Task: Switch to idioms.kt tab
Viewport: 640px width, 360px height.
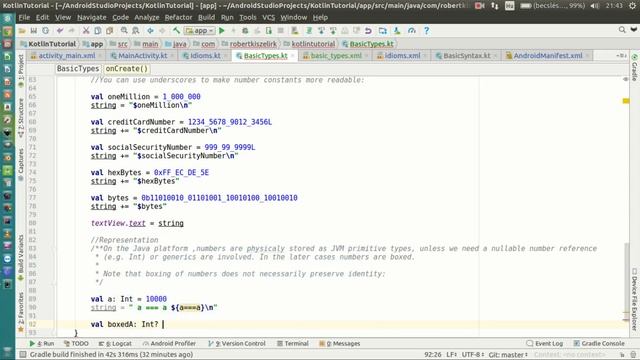Action: [x=205, y=56]
